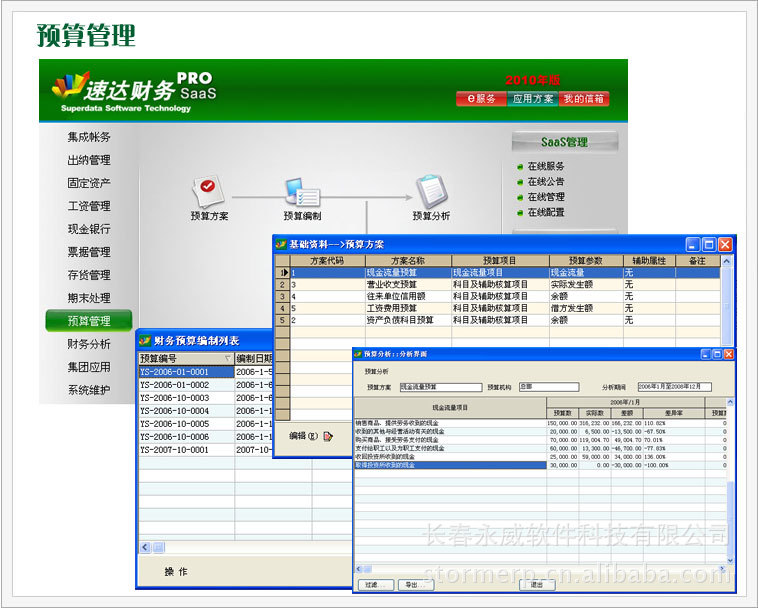
Task: Select 工资管理 in the left menu
Action: pos(89,206)
